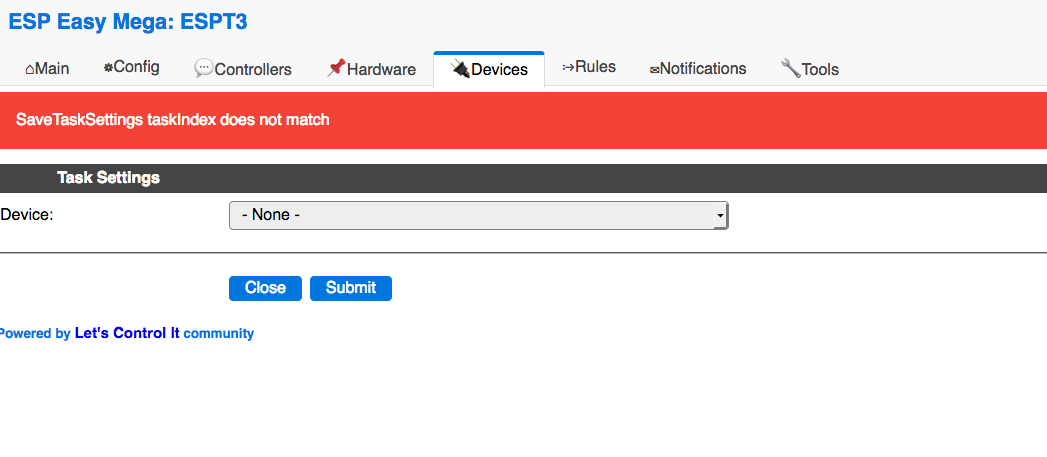Click the Device: label

(x=27, y=214)
